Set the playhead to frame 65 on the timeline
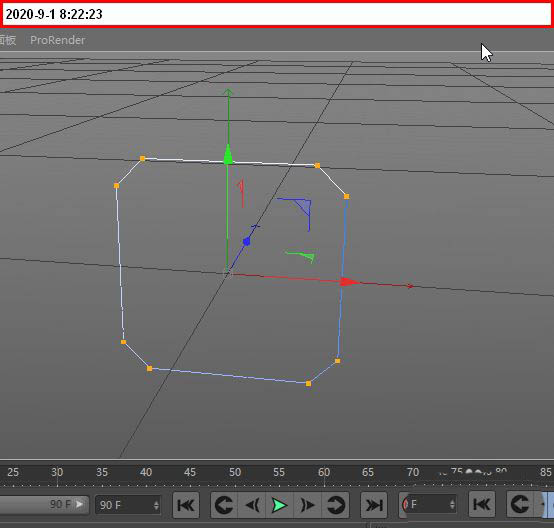Image resolution: width=554 pixels, height=528 pixels. [x=367, y=473]
